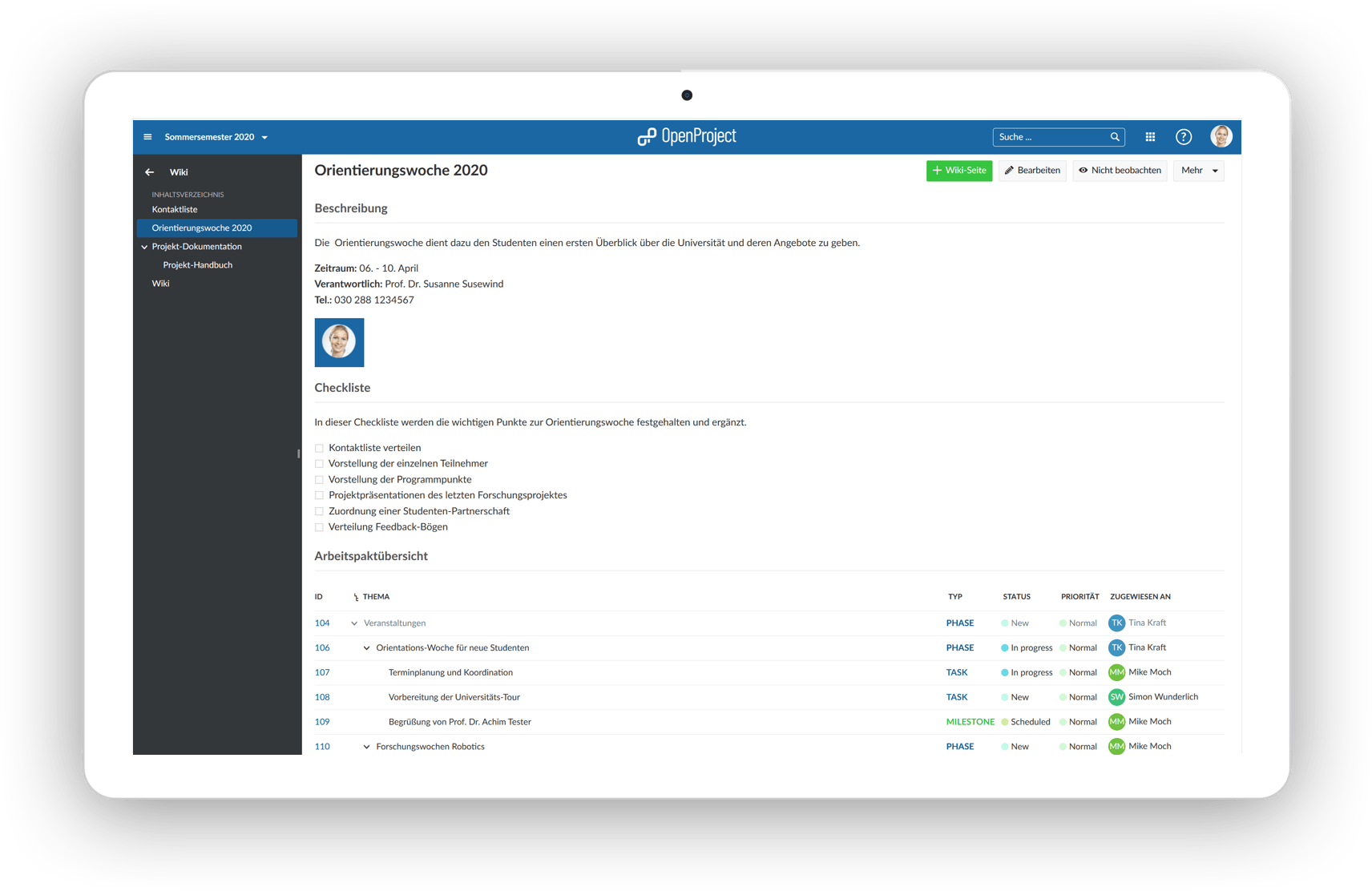Open the hamburger main menu icon
1372x891 pixels.
click(147, 137)
